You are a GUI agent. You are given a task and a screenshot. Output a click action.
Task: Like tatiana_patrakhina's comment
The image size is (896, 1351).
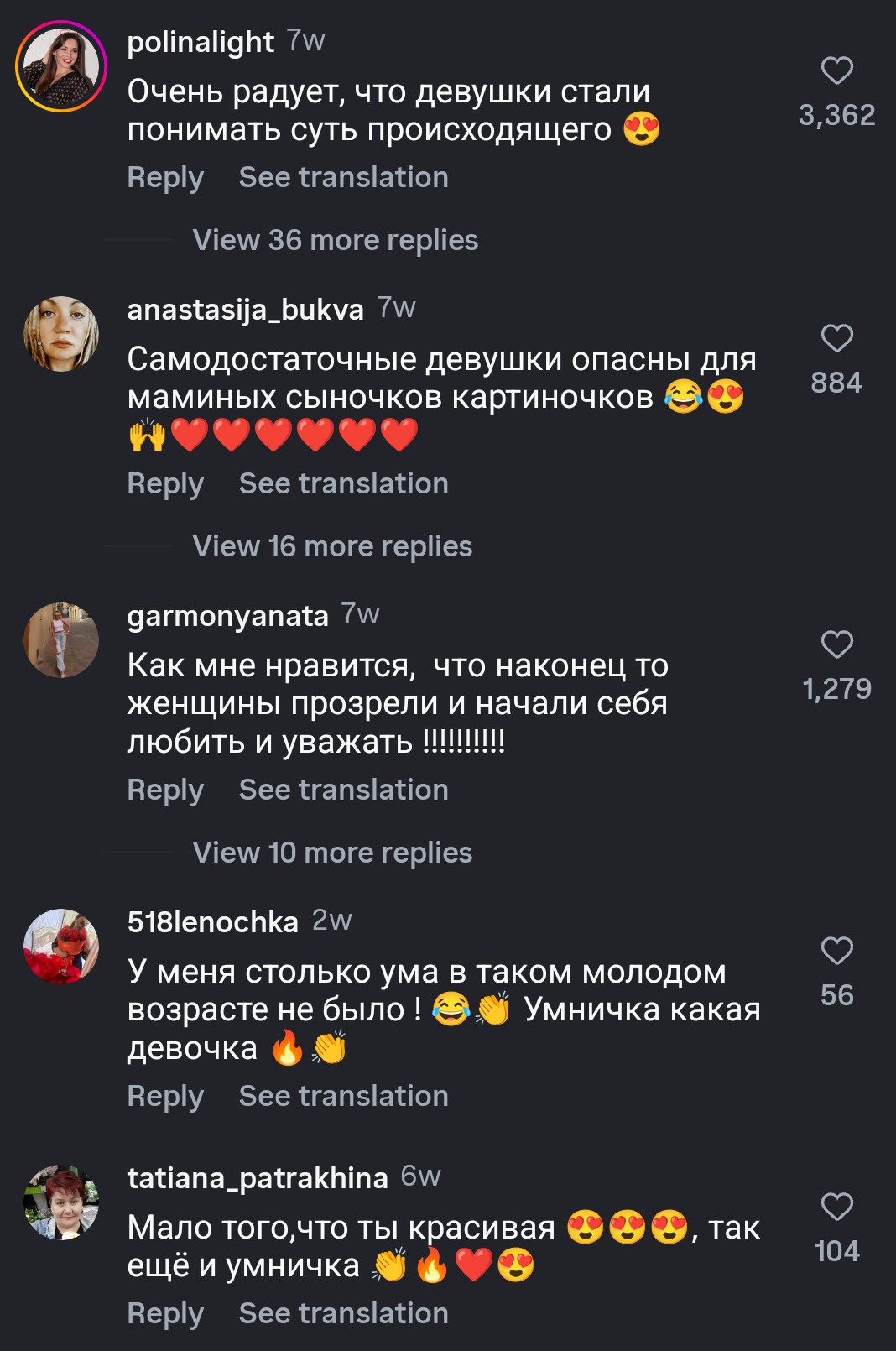[836, 1208]
